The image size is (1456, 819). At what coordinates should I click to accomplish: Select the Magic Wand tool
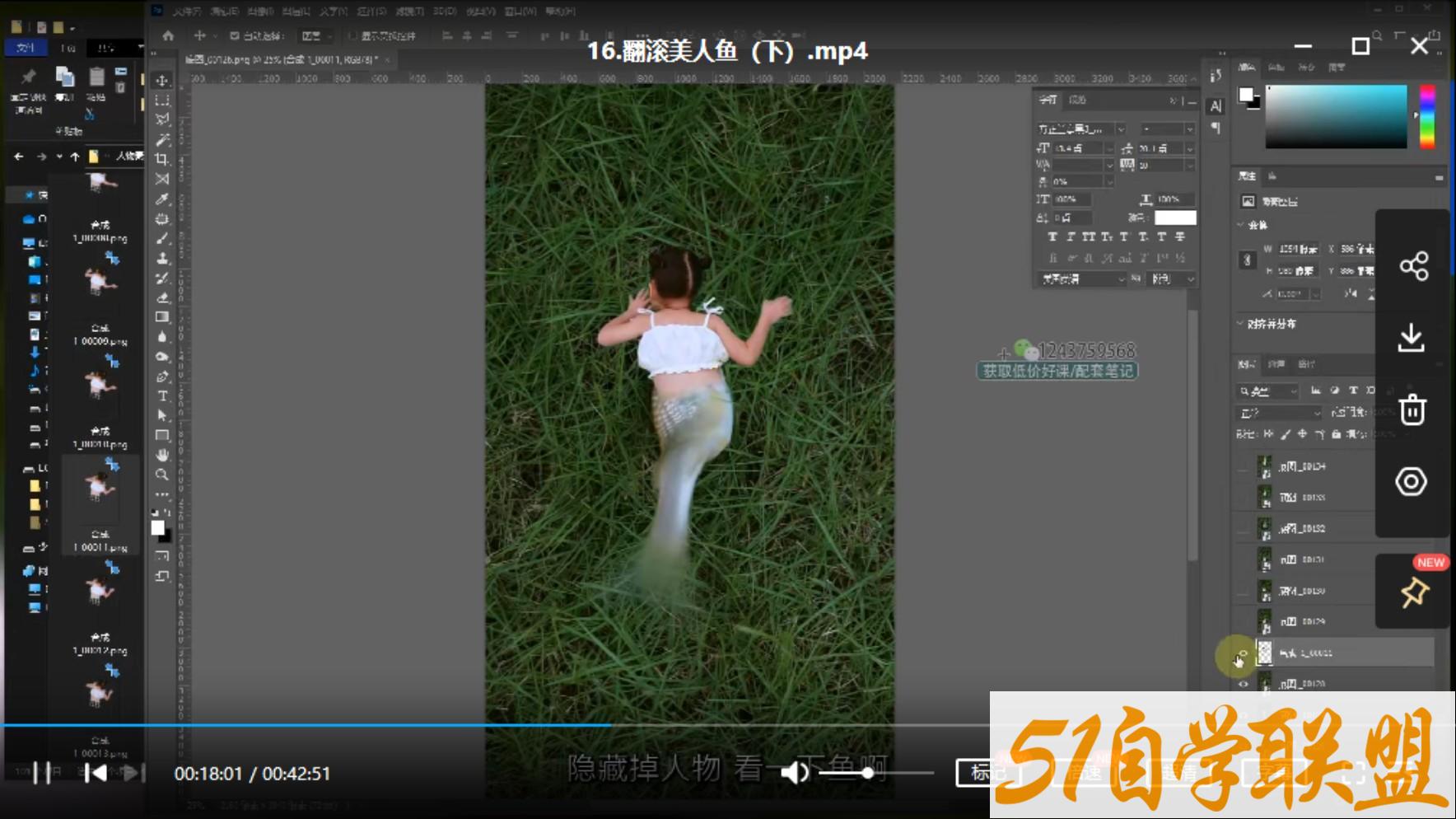tap(162, 140)
